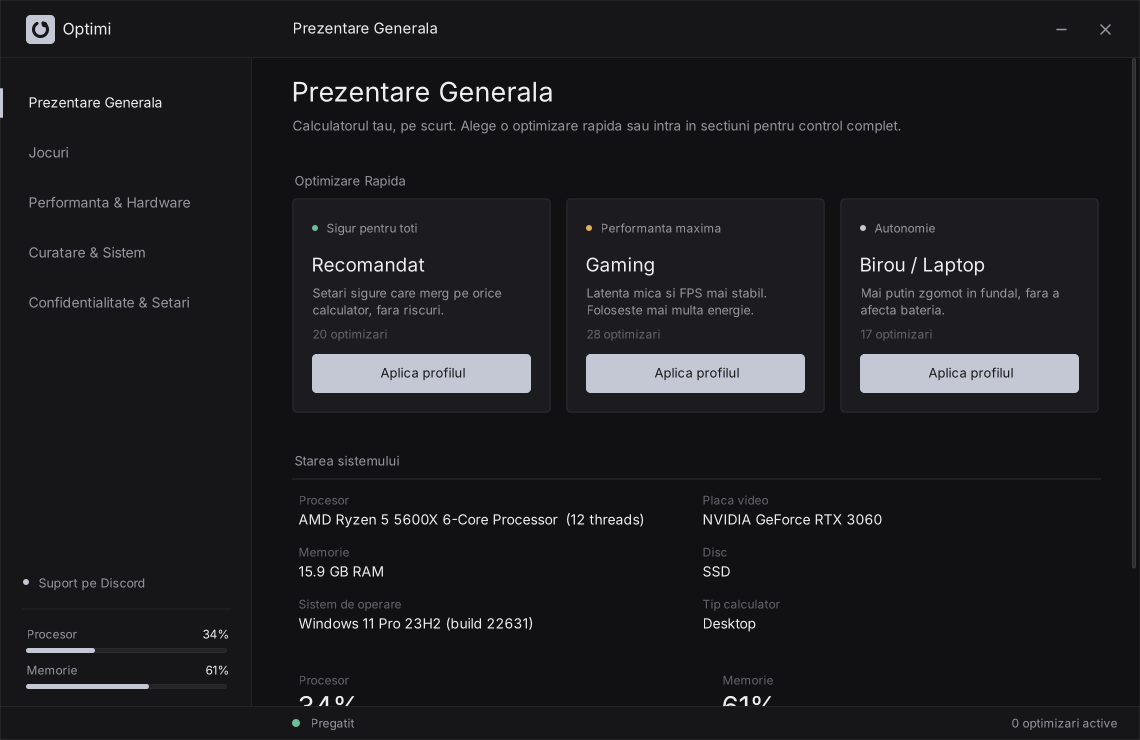Click the orange Performanta maxima dot

pos(589,228)
